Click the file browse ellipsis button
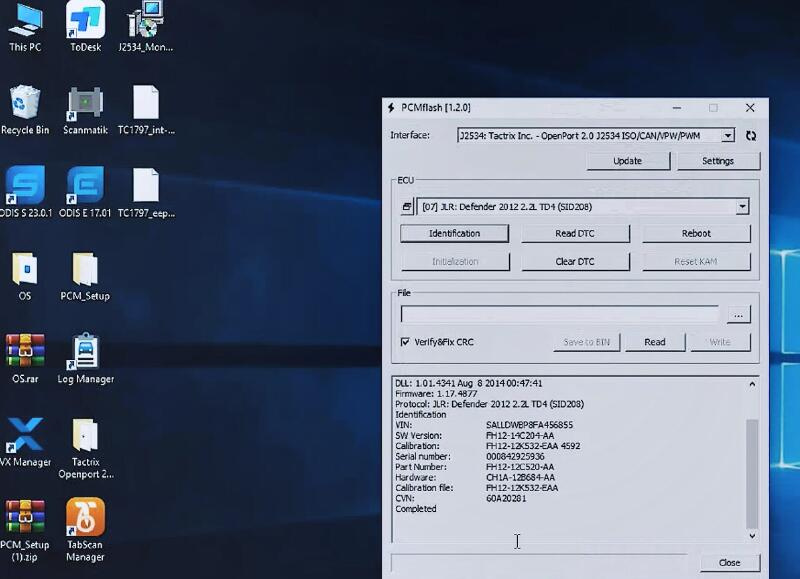The width and height of the screenshot is (800, 579). tap(738, 315)
